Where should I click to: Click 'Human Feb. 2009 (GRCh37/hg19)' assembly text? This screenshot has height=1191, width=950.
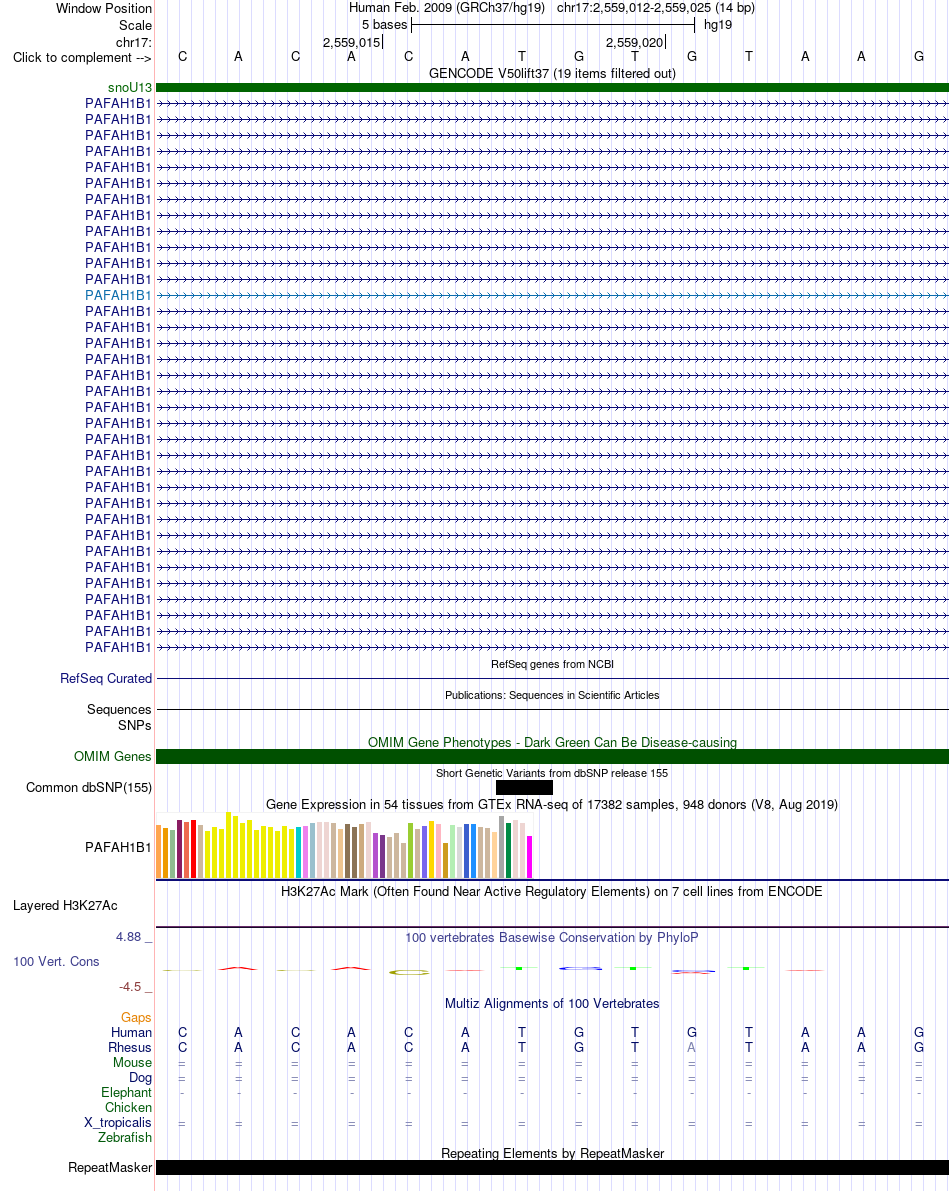447,8
